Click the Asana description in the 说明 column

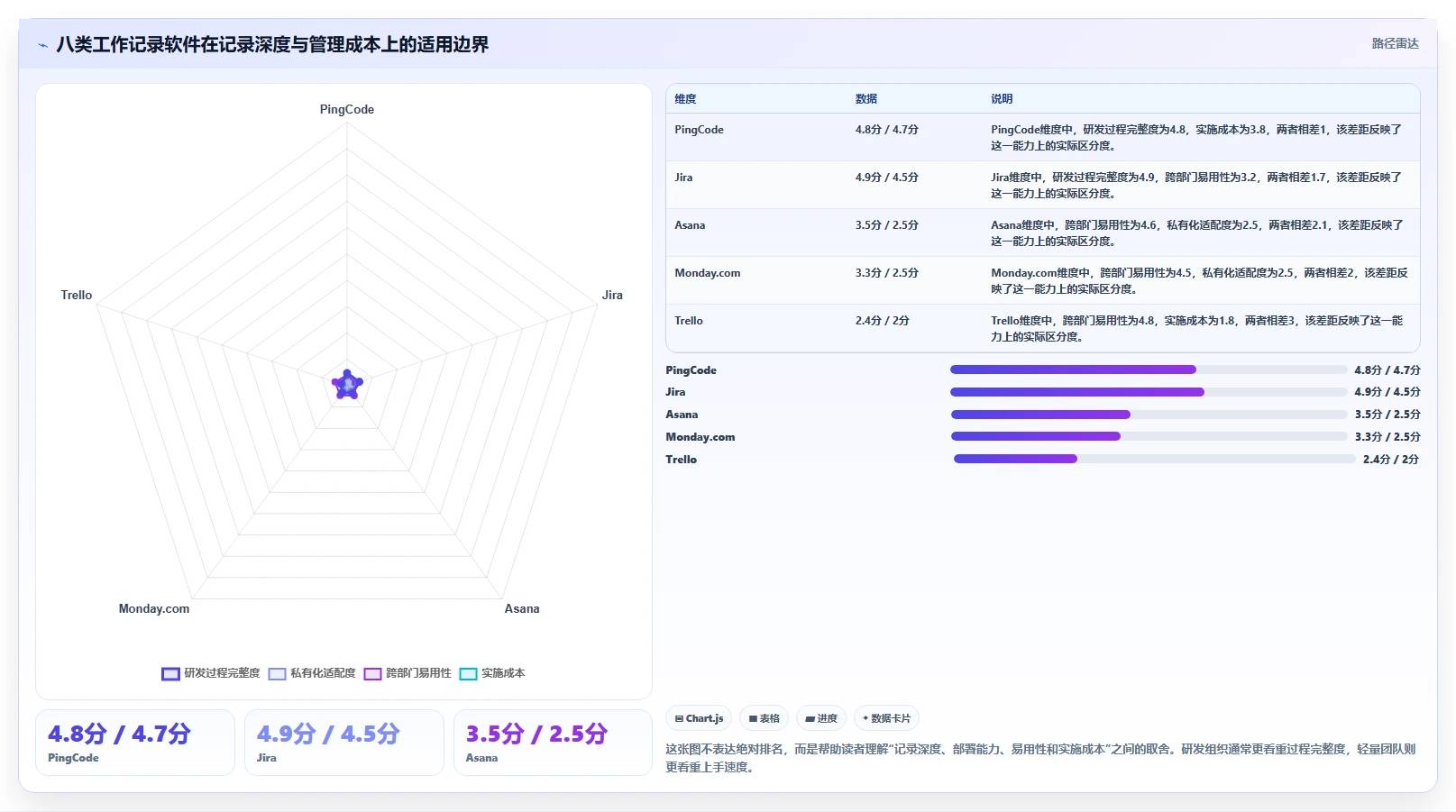coord(1197,233)
